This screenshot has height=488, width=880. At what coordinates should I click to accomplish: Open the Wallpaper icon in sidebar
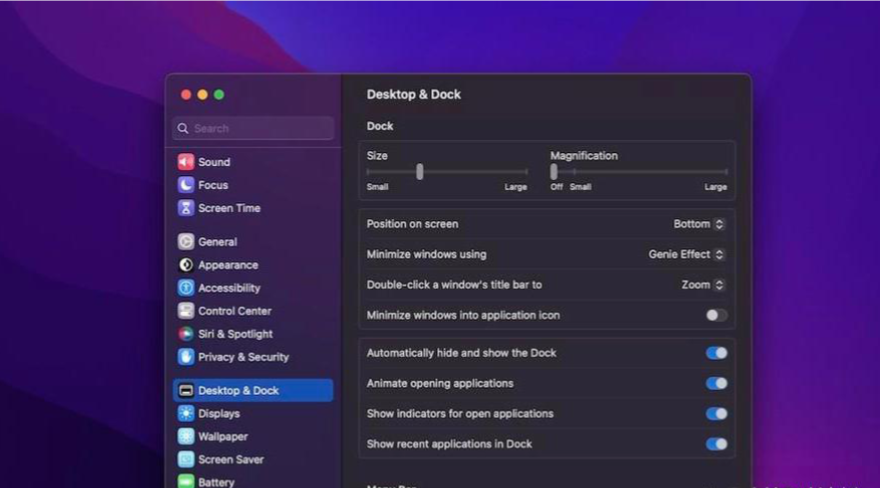click(186, 436)
